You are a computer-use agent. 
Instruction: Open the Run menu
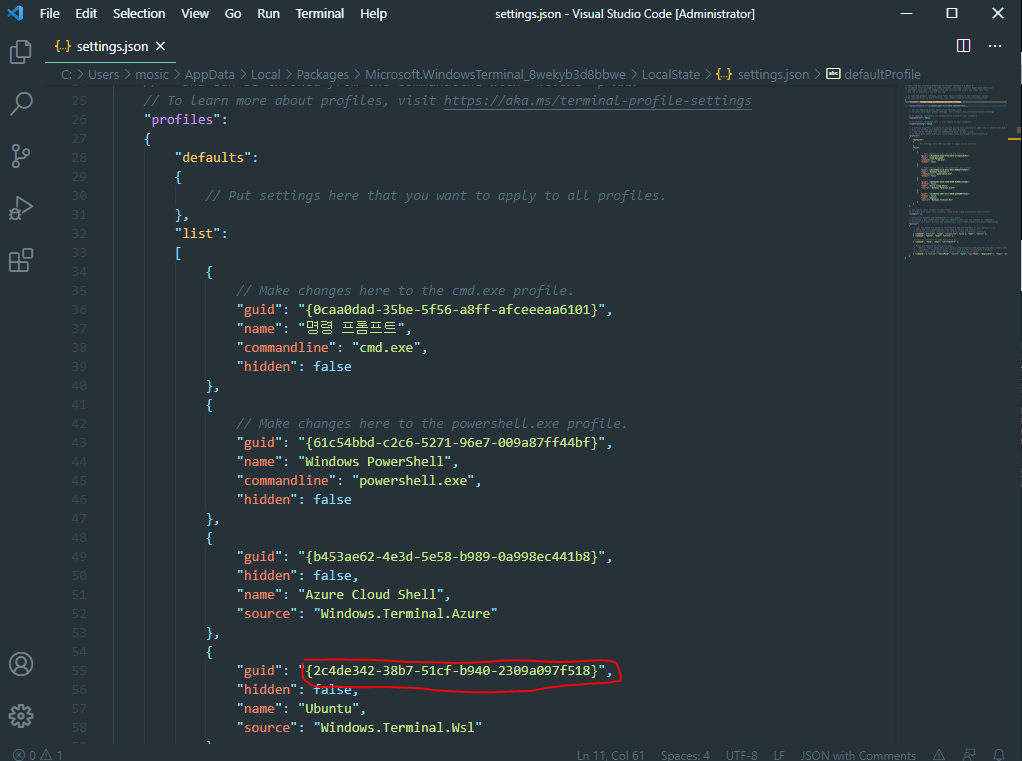point(268,14)
